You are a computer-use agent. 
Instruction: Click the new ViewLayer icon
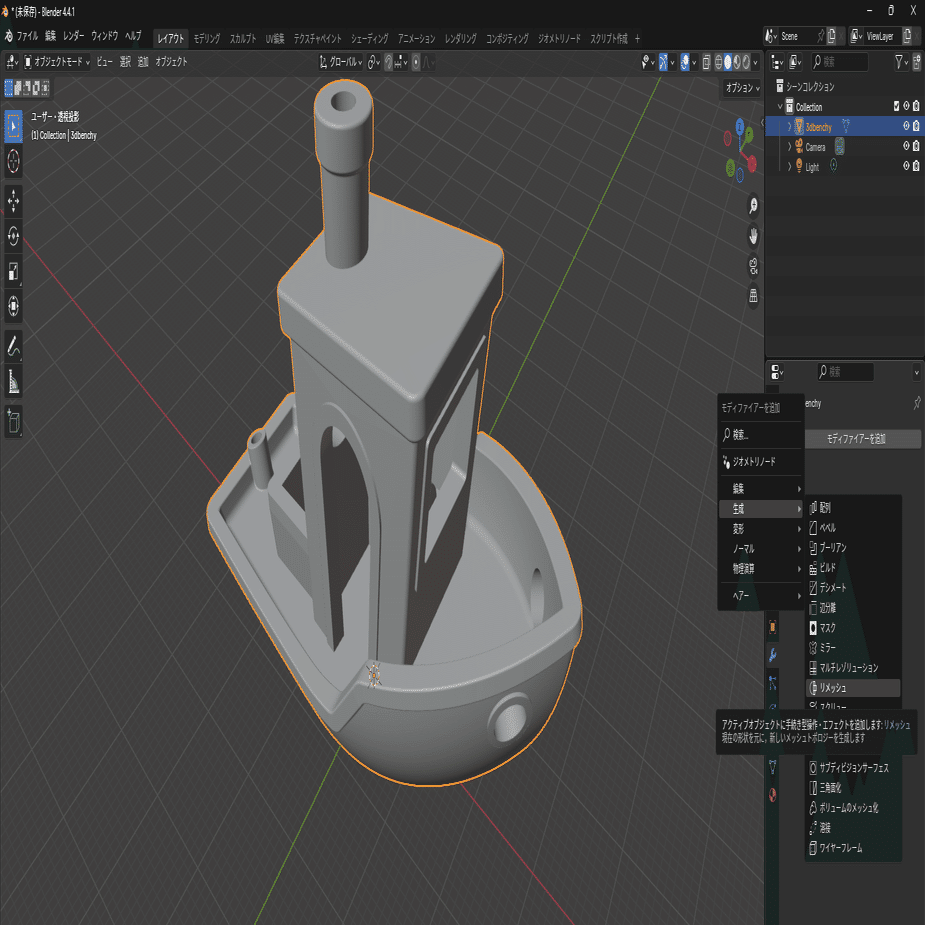907,37
